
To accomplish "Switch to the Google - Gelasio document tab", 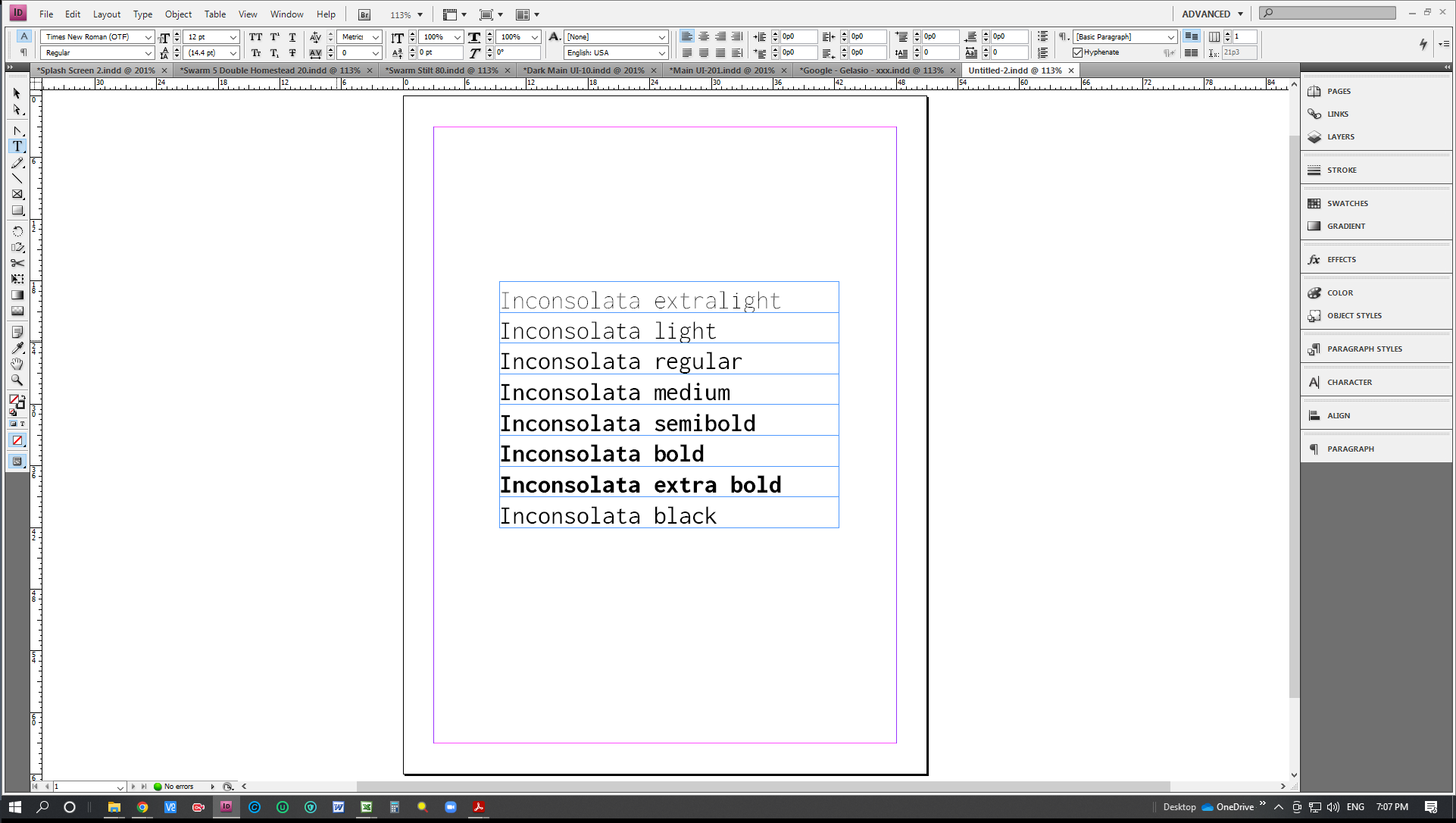I will 870,70.
